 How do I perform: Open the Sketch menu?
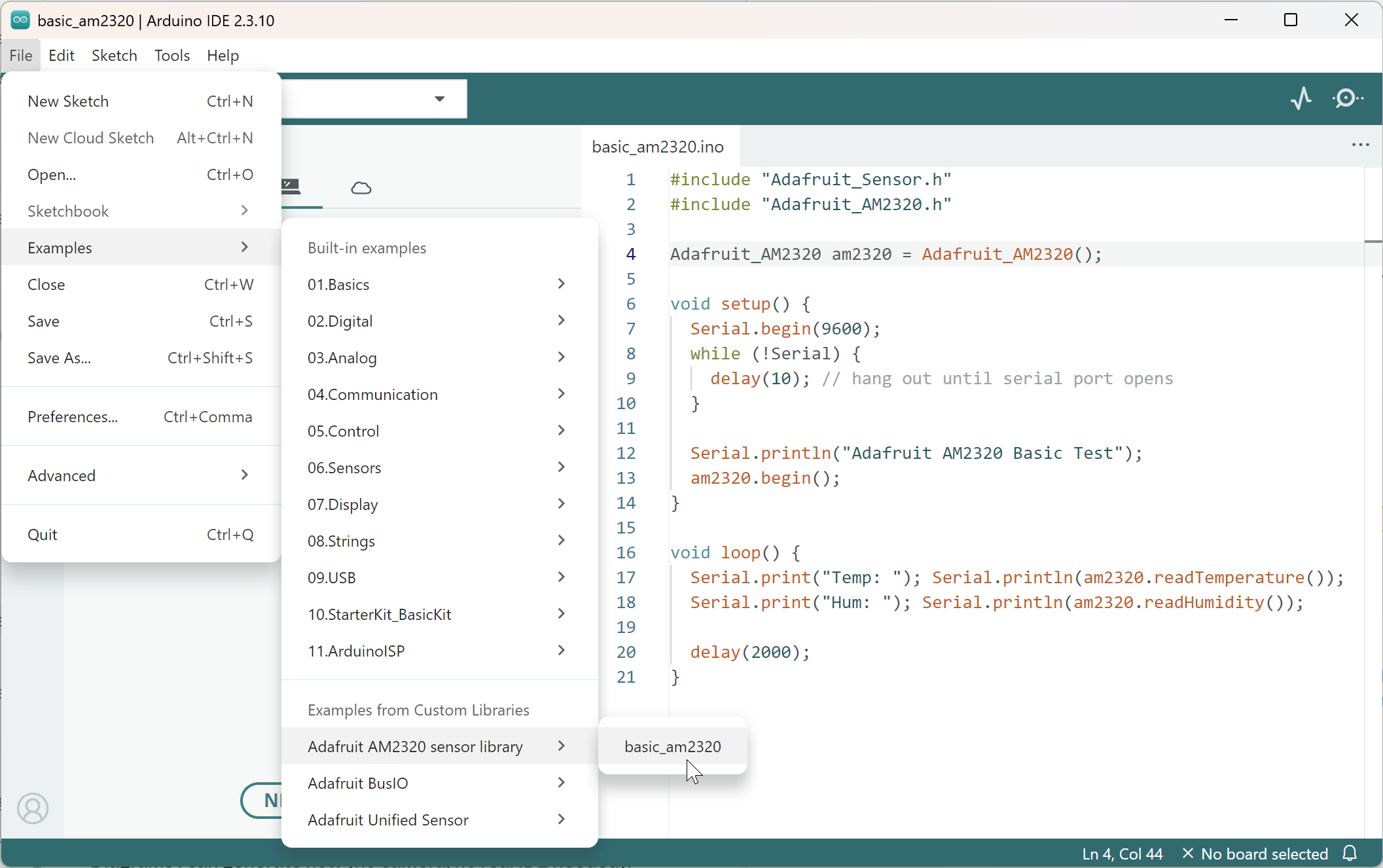click(x=115, y=56)
